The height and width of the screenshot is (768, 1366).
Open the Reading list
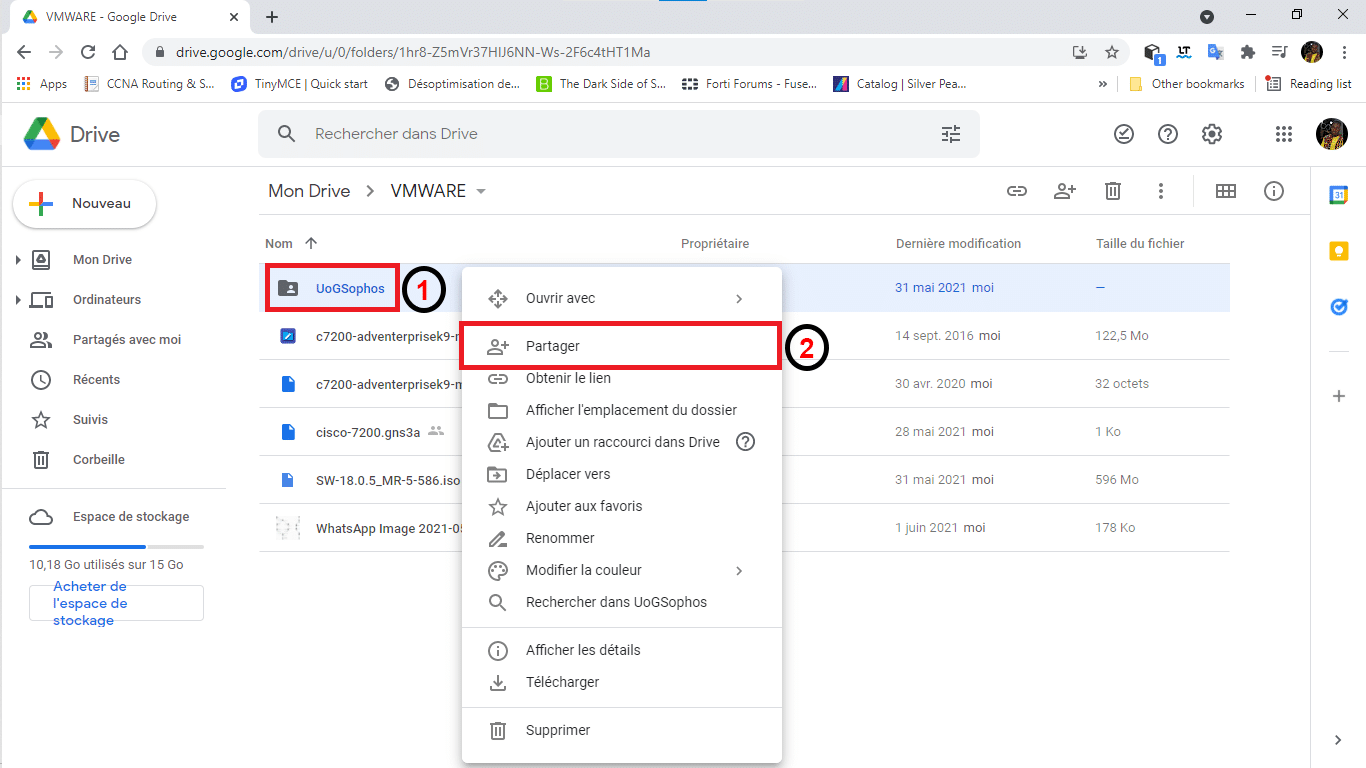[1309, 84]
